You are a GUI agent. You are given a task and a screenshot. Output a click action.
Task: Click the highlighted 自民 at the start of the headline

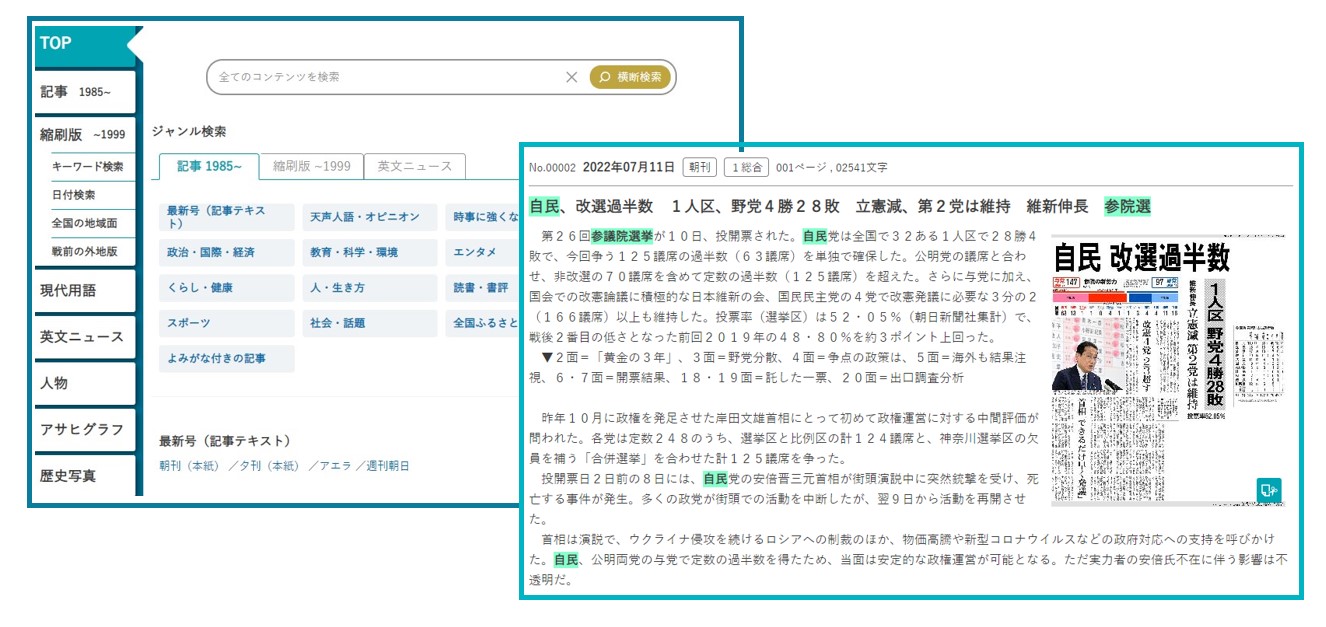tap(544, 207)
